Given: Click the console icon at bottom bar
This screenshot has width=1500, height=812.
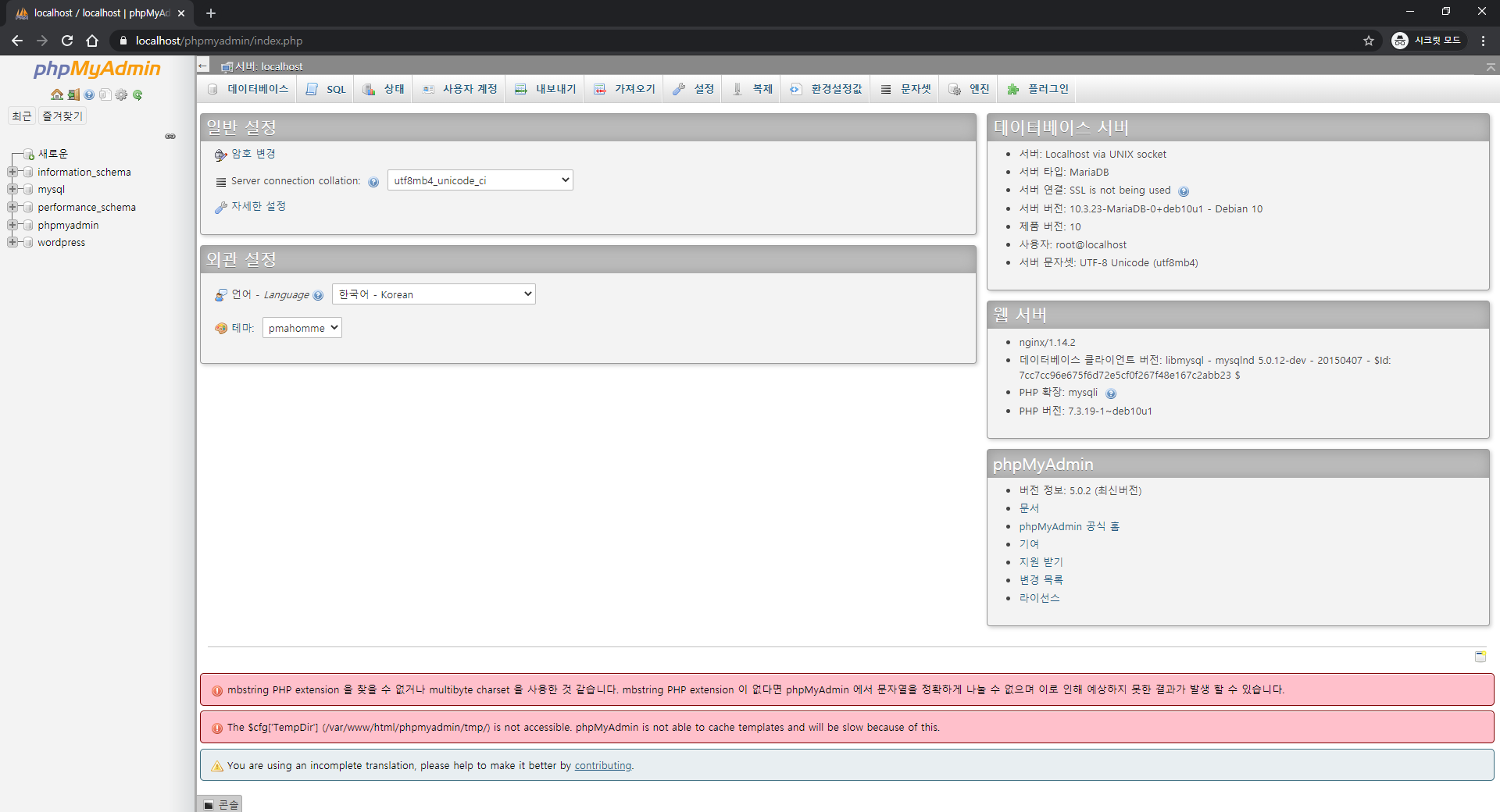Looking at the screenshot, I should (x=209, y=805).
